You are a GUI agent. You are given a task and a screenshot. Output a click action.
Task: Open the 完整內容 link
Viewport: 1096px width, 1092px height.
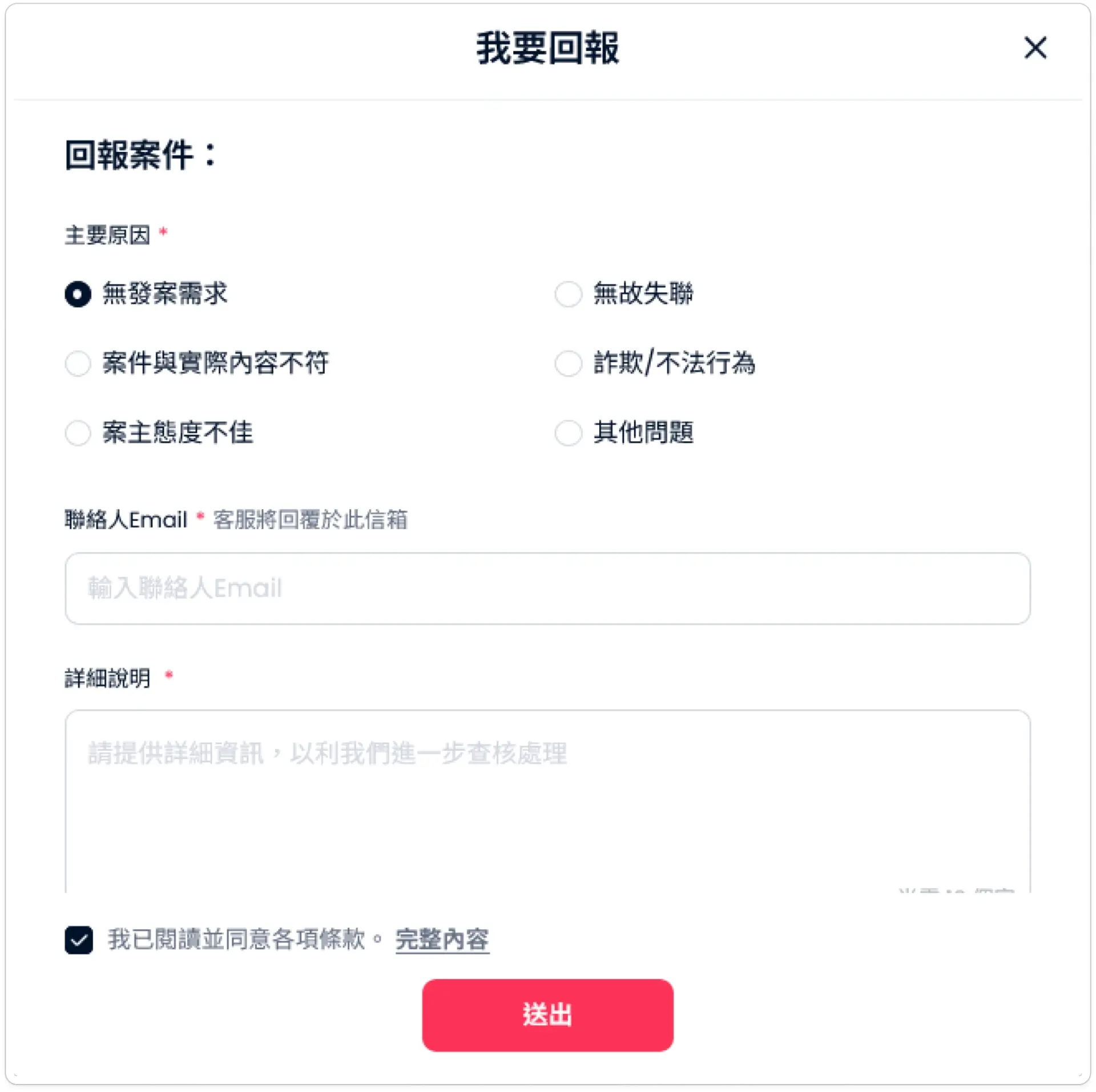(x=442, y=940)
